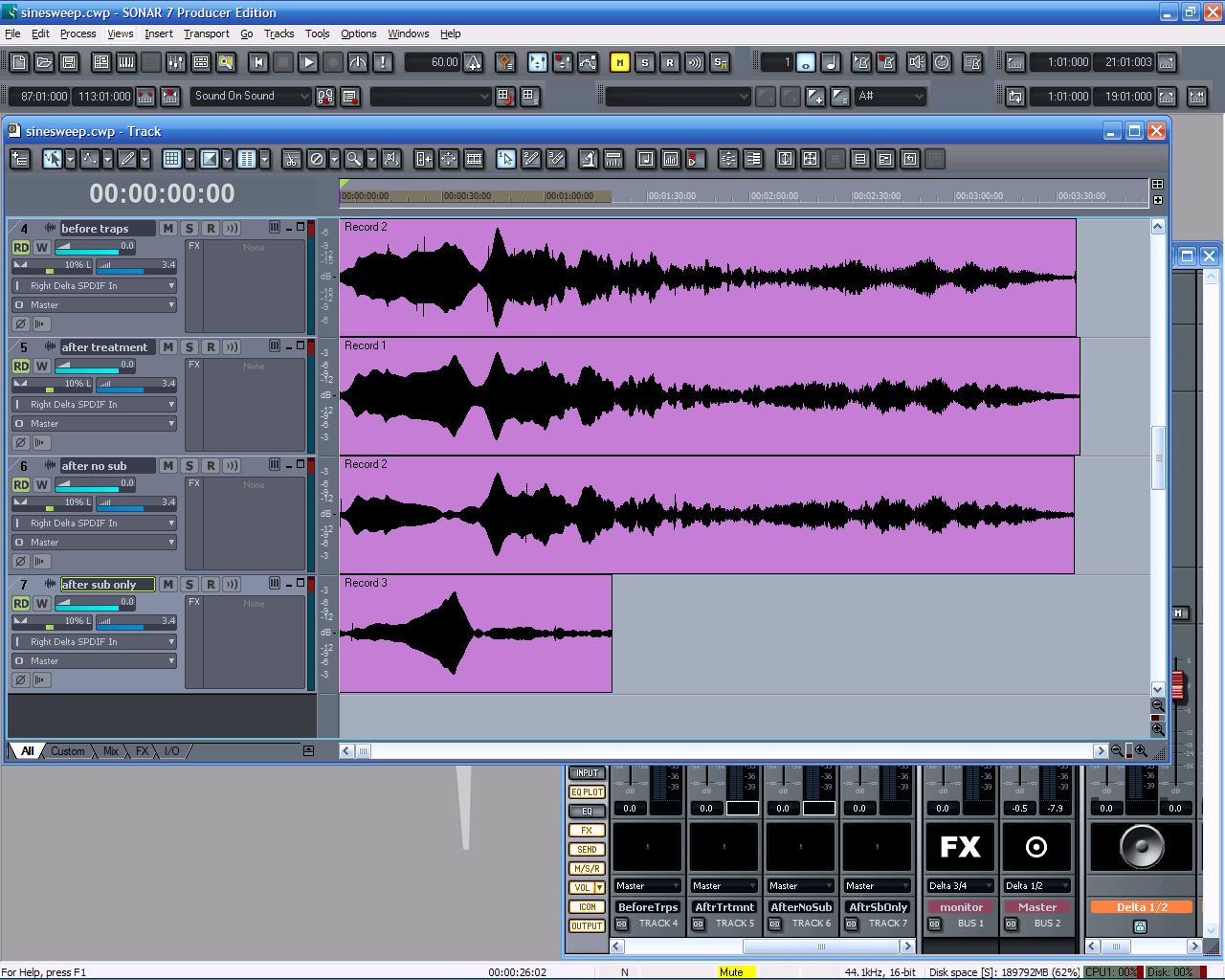Open the Console view mixer icon
1225x980 pixels.
[176, 62]
